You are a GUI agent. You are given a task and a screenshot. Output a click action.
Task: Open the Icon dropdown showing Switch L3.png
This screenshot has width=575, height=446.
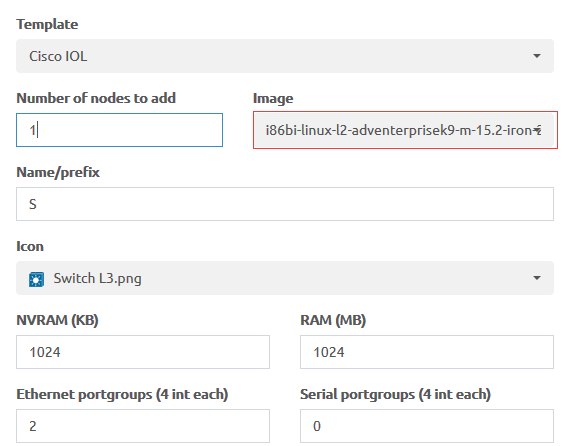point(285,278)
